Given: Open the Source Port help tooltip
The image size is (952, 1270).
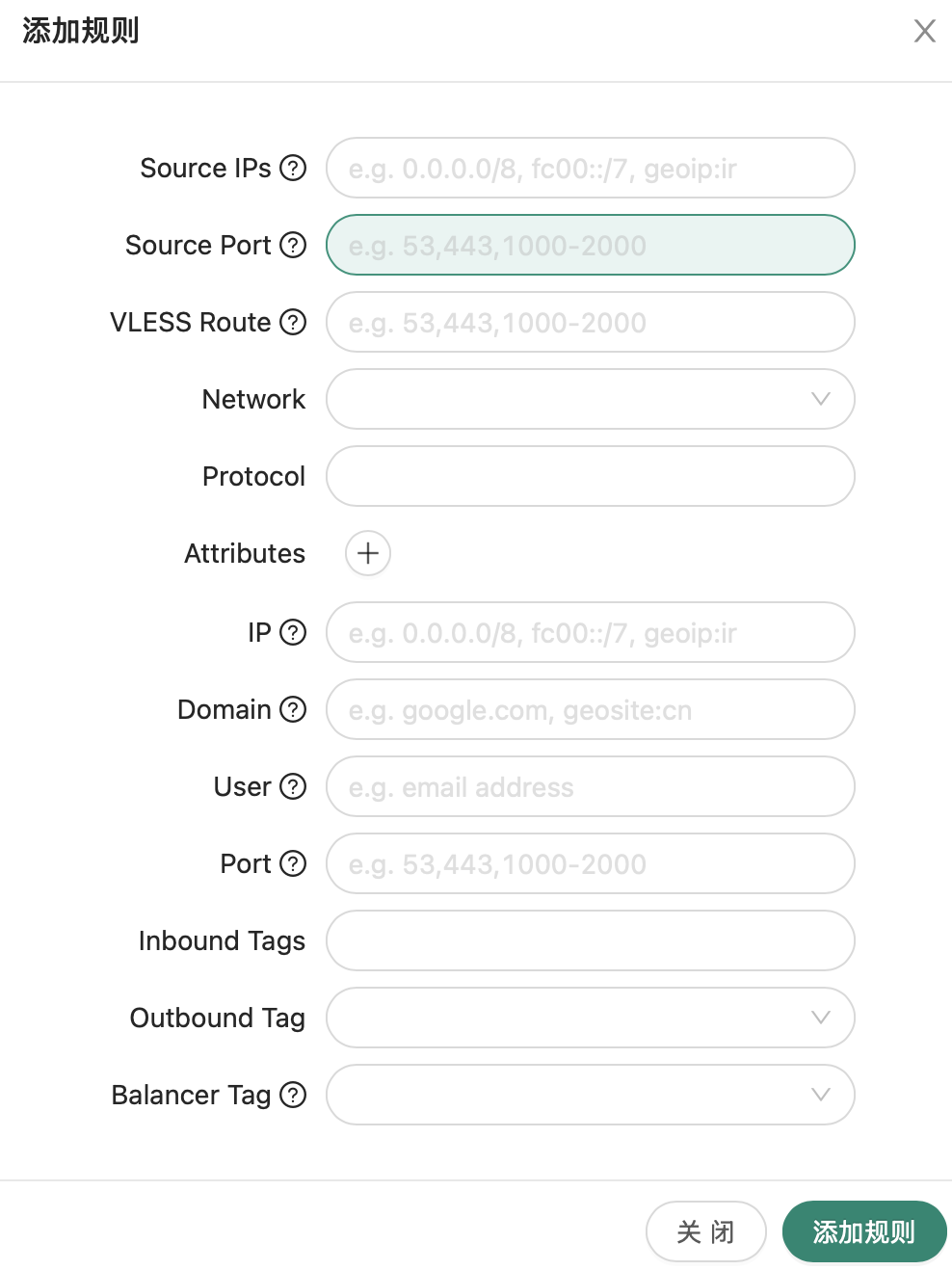Looking at the screenshot, I should coord(292,246).
